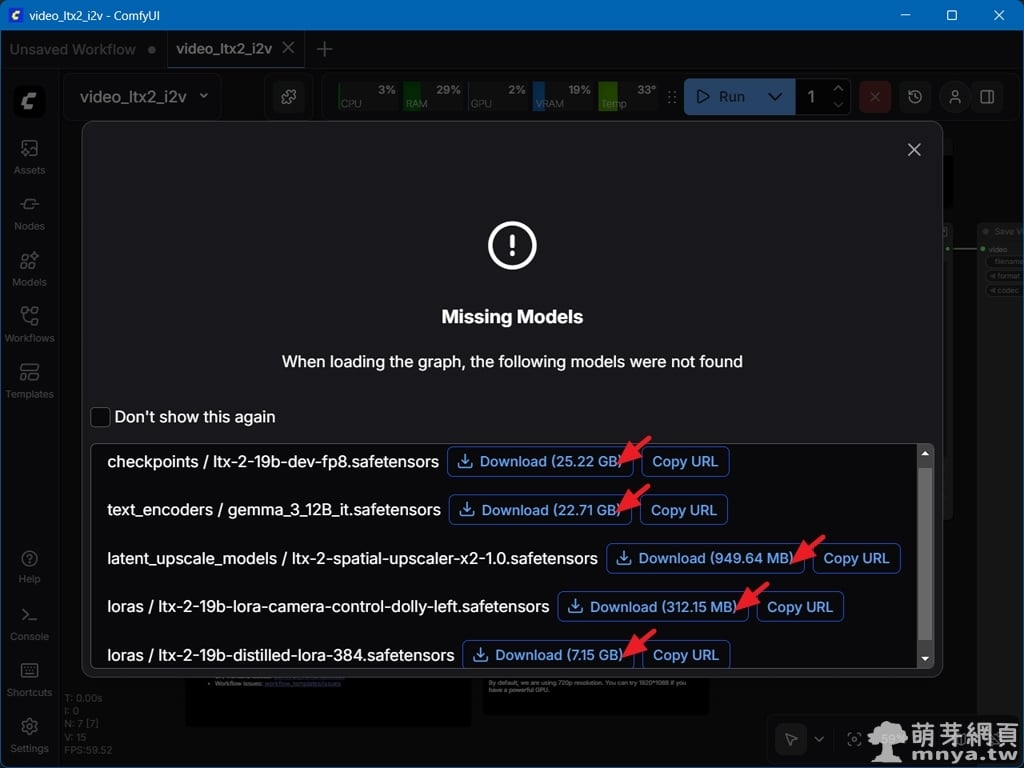Enable "Don't show this again" checkbox

101,417
